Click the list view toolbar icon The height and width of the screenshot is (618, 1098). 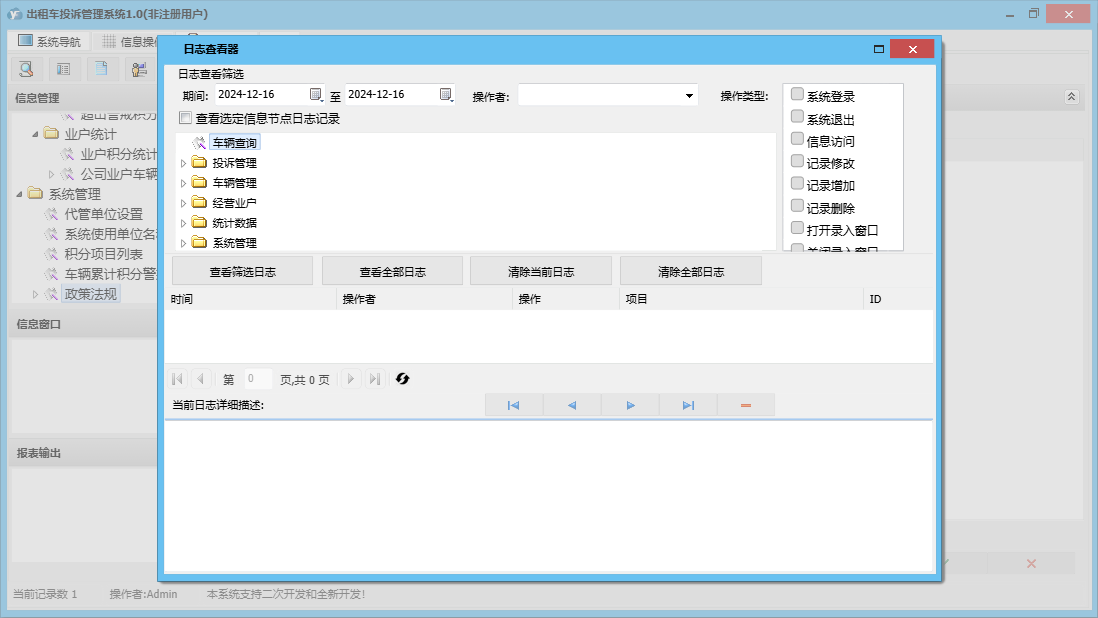(64, 69)
